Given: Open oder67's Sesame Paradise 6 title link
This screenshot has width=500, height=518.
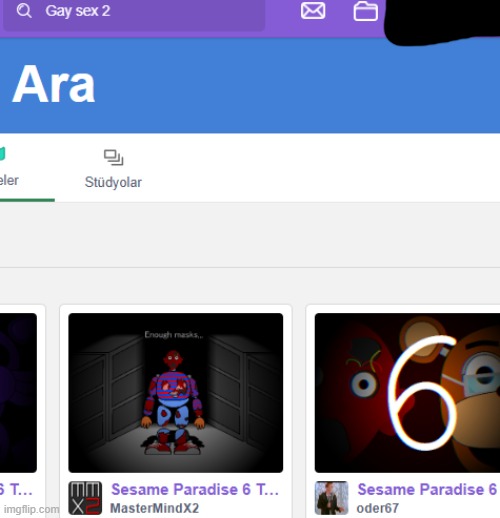Looking at the screenshot, I should click(x=427, y=489).
